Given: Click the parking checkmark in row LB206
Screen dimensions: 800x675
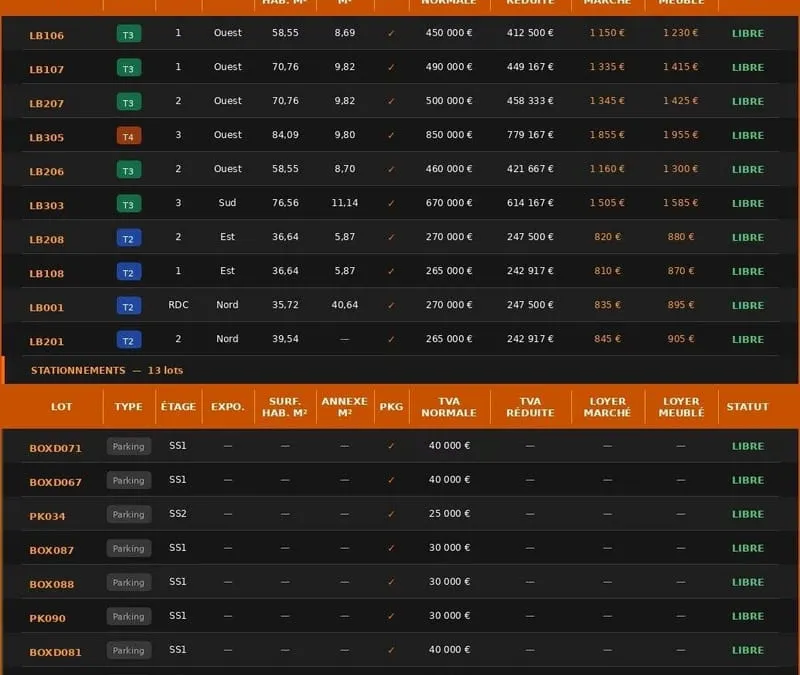Looking at the screenshot, I should [391, 169].
